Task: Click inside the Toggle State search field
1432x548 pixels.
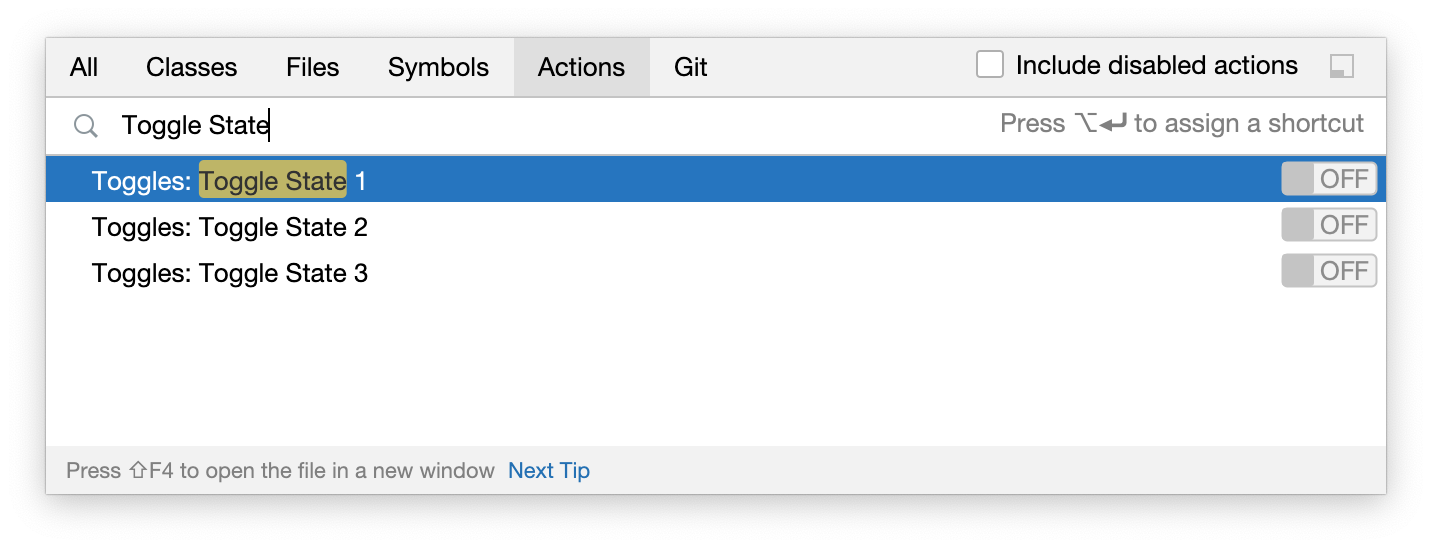Action: pyautogui.click(x=550, y=125)
